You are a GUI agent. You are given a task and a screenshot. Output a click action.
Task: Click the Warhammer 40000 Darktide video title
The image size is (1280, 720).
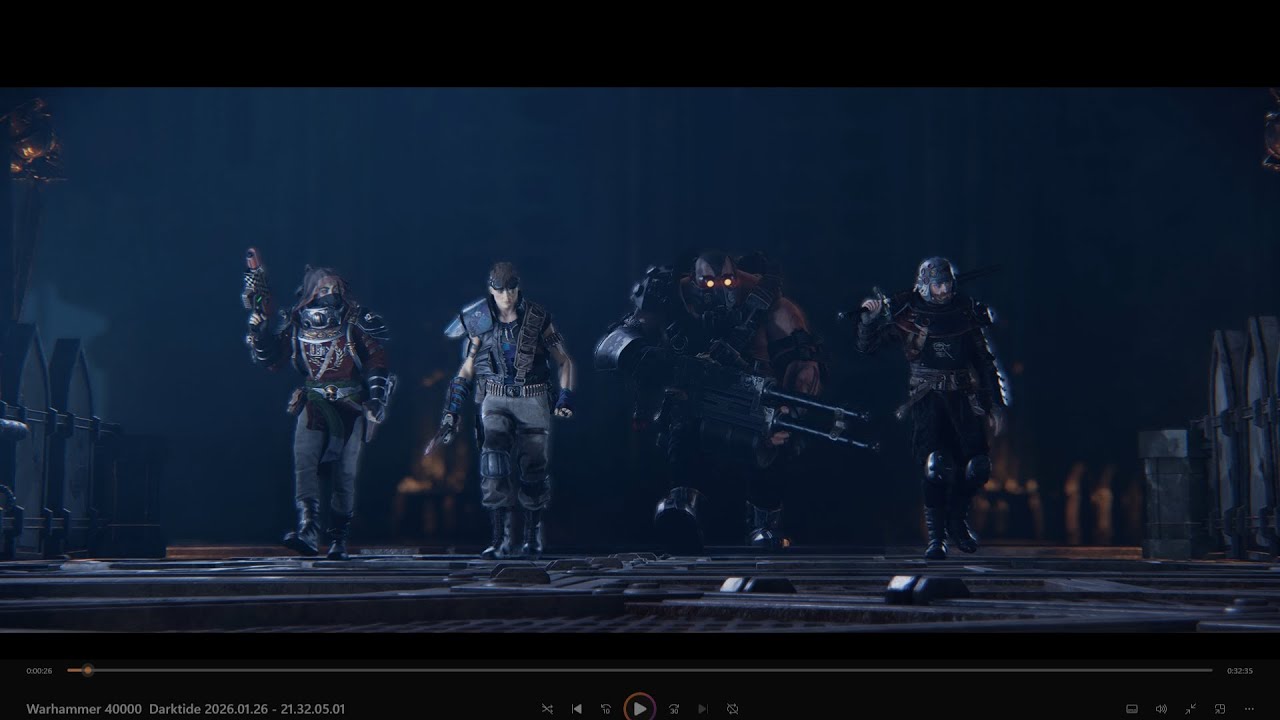(186, 709)
